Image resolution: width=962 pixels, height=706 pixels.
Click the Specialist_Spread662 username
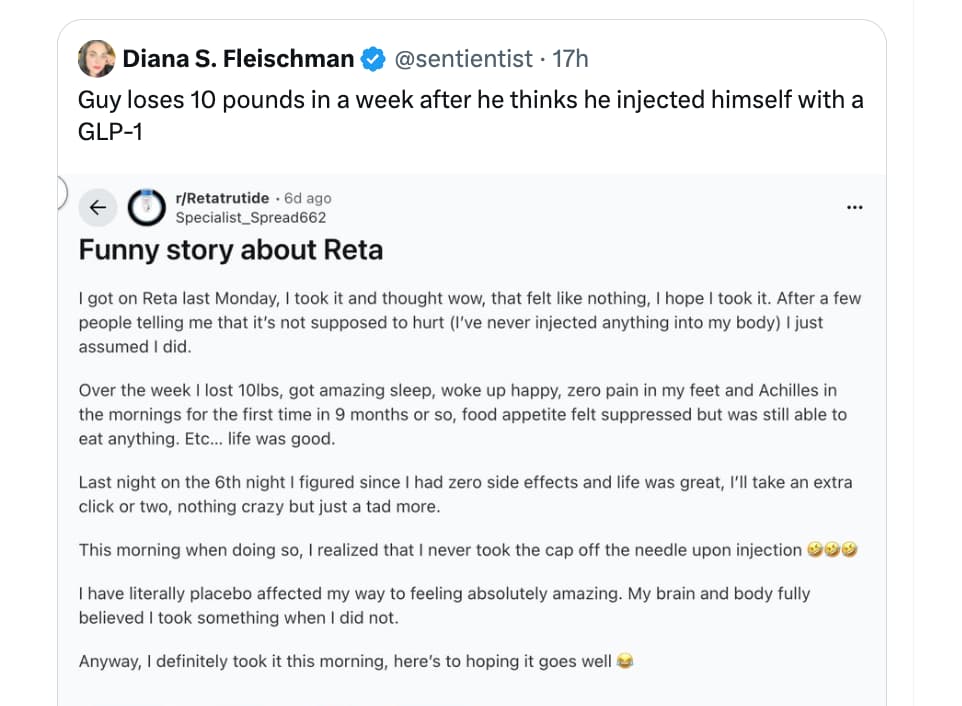coord(250,217)
